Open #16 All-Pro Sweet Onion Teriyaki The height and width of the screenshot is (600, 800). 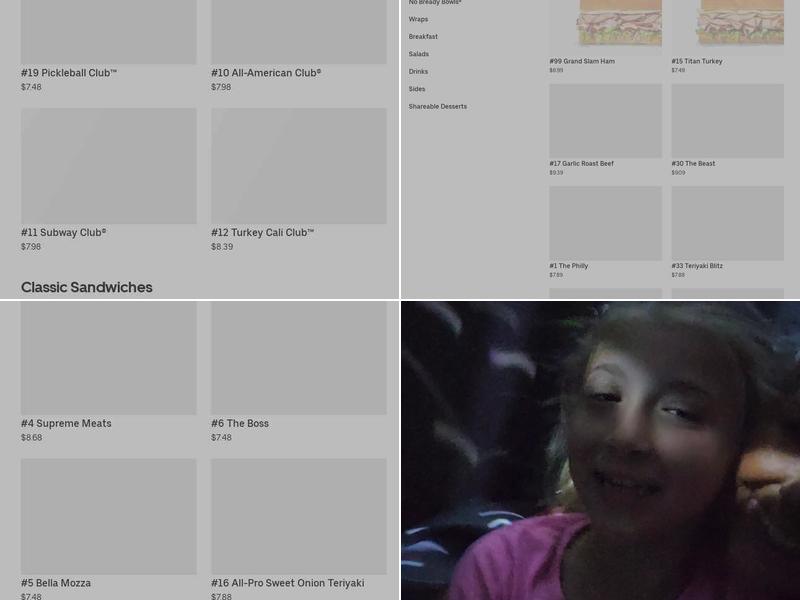coord(298,516)
